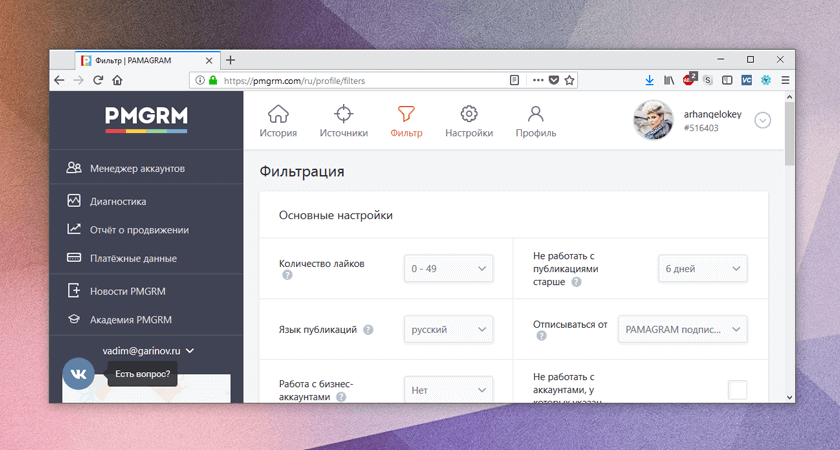Open a new browser tab
The image size is (840, 450).
230,60
